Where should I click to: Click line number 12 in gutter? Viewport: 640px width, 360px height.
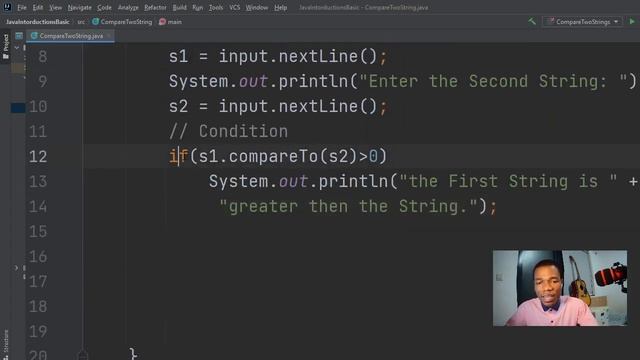coord(38,157)
